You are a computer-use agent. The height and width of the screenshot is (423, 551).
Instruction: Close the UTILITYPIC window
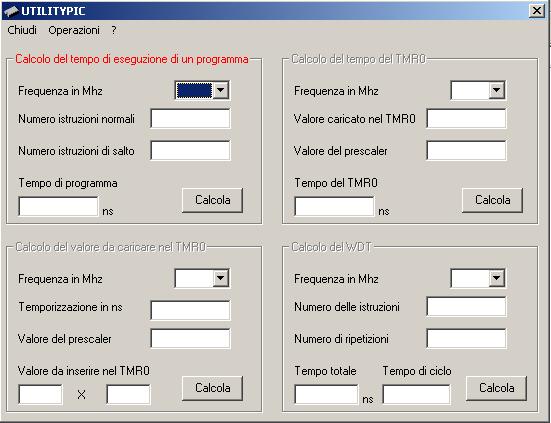click(x=537, y=11)
